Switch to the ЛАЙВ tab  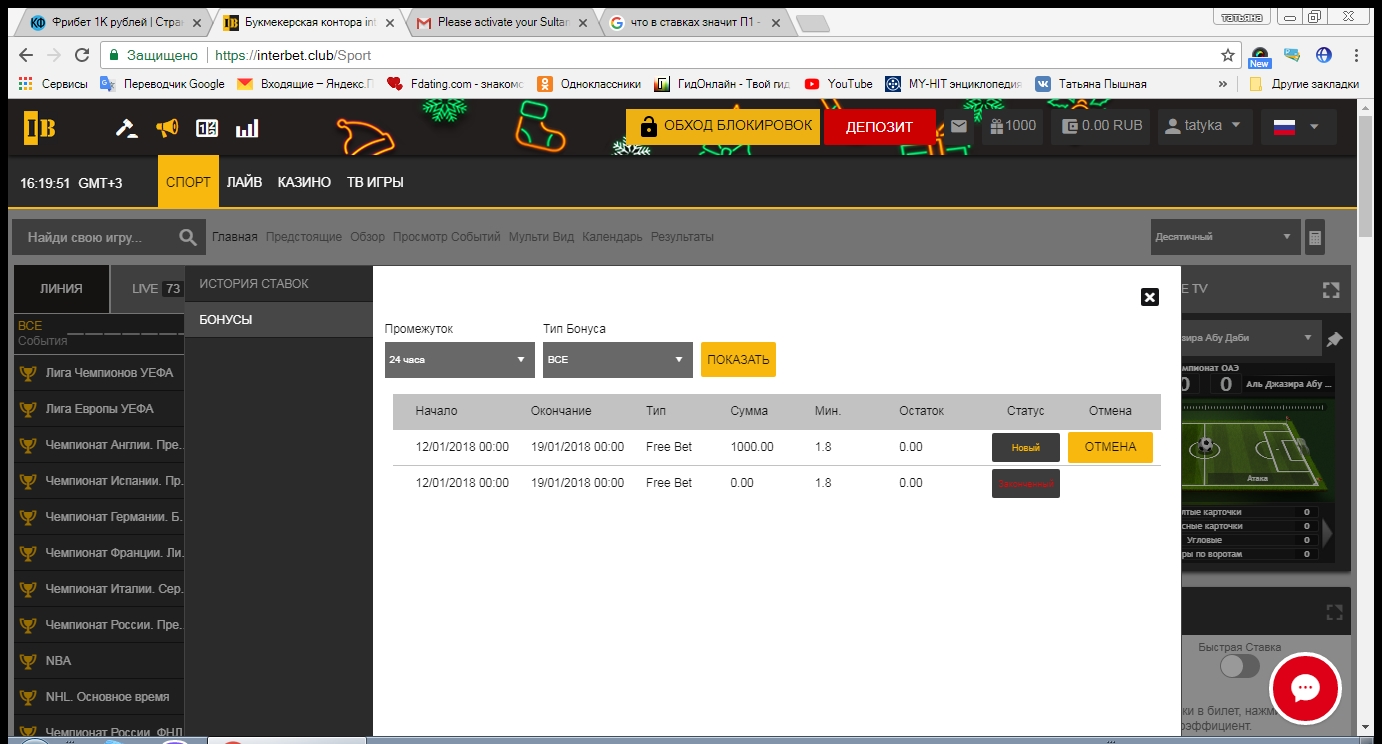point(244,183)
